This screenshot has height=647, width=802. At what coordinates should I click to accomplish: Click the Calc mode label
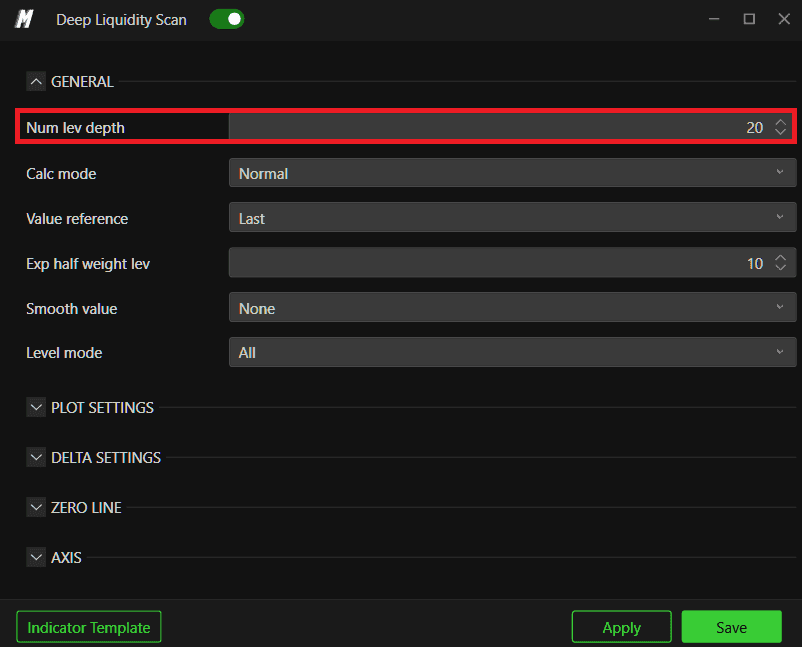[61, 174]
